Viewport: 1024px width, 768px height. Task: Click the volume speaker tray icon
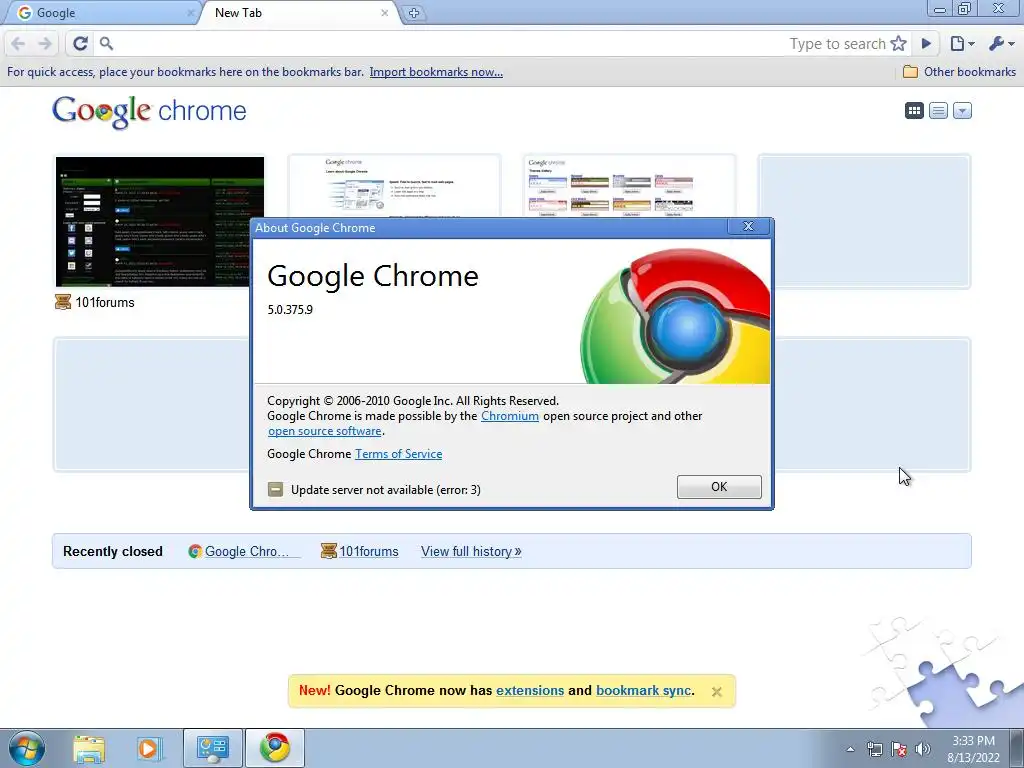923,749
